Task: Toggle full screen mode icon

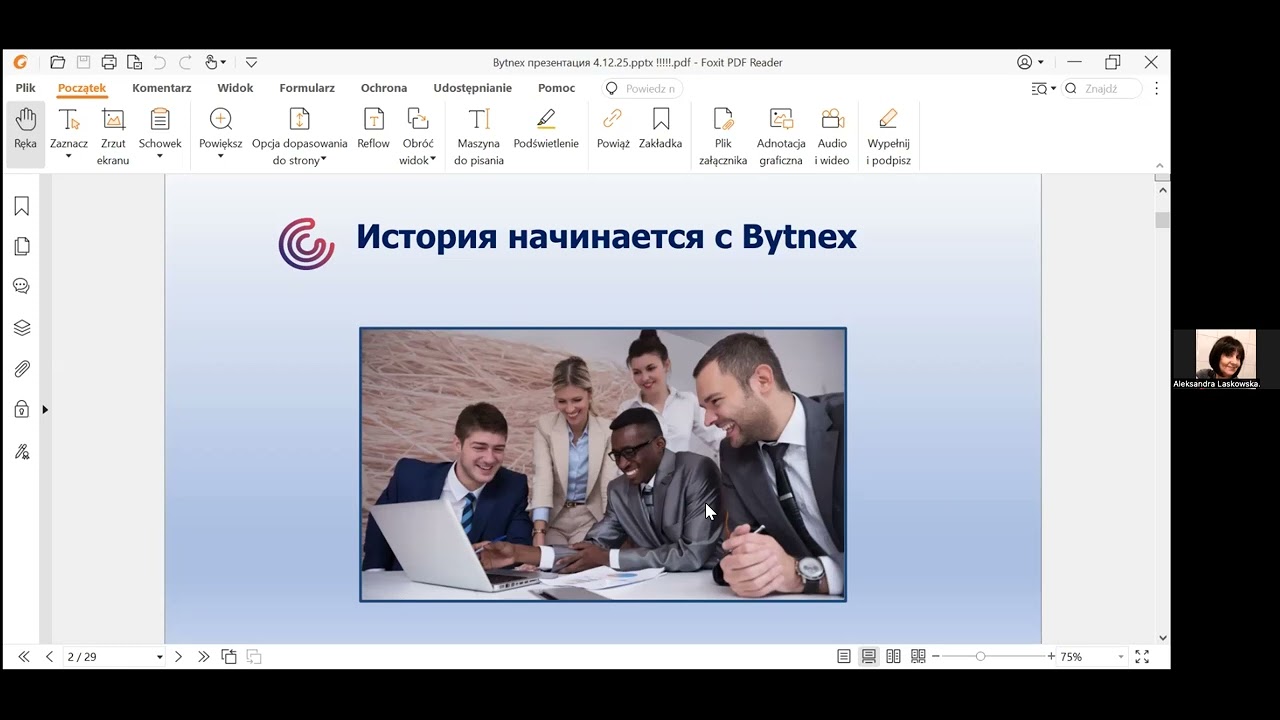Action: 1142,657
